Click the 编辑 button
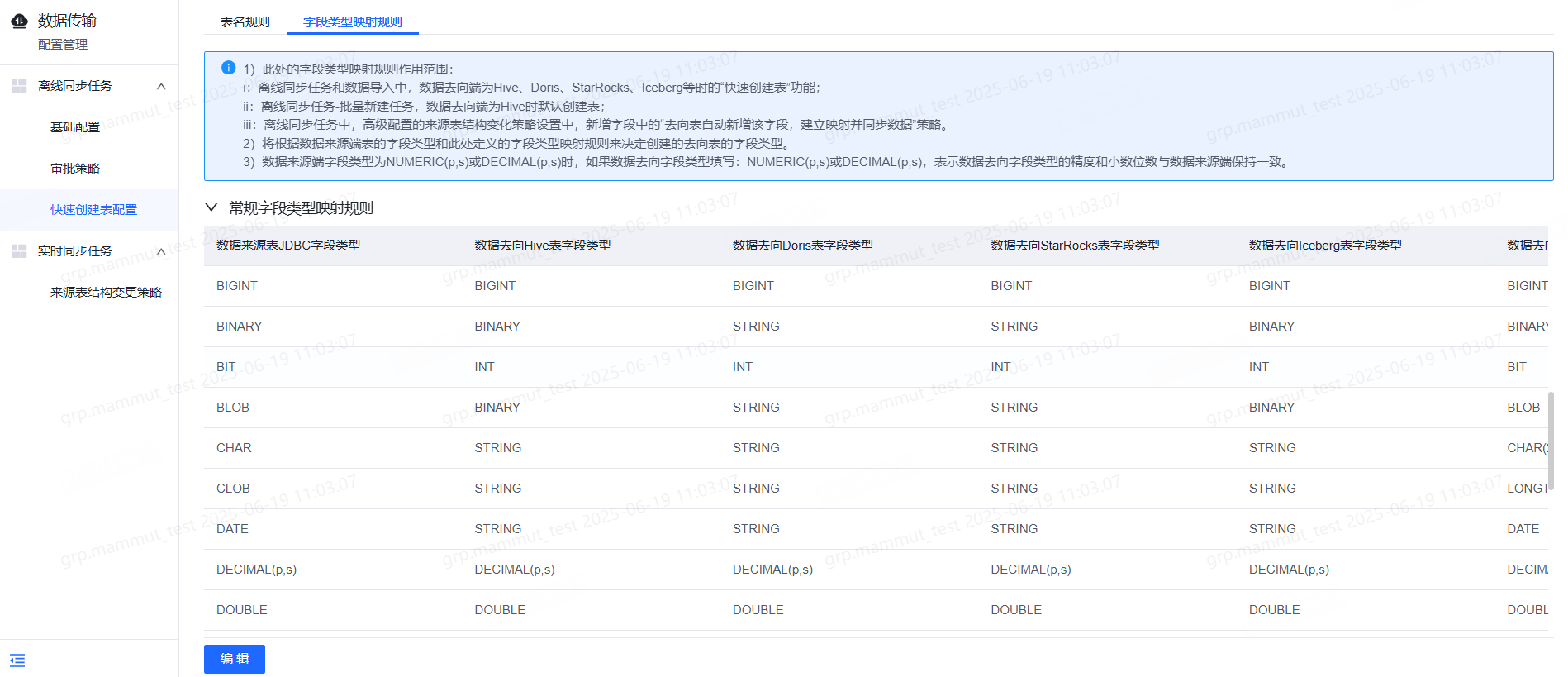The width and height of the screenshot is (1568, 677). tap(235, 659)
